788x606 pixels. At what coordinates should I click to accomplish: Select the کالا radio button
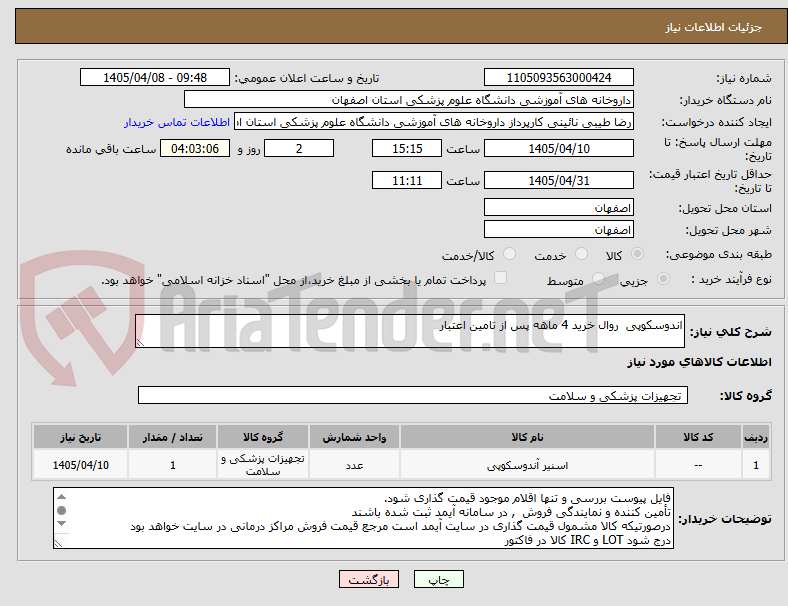coord(637,254)
